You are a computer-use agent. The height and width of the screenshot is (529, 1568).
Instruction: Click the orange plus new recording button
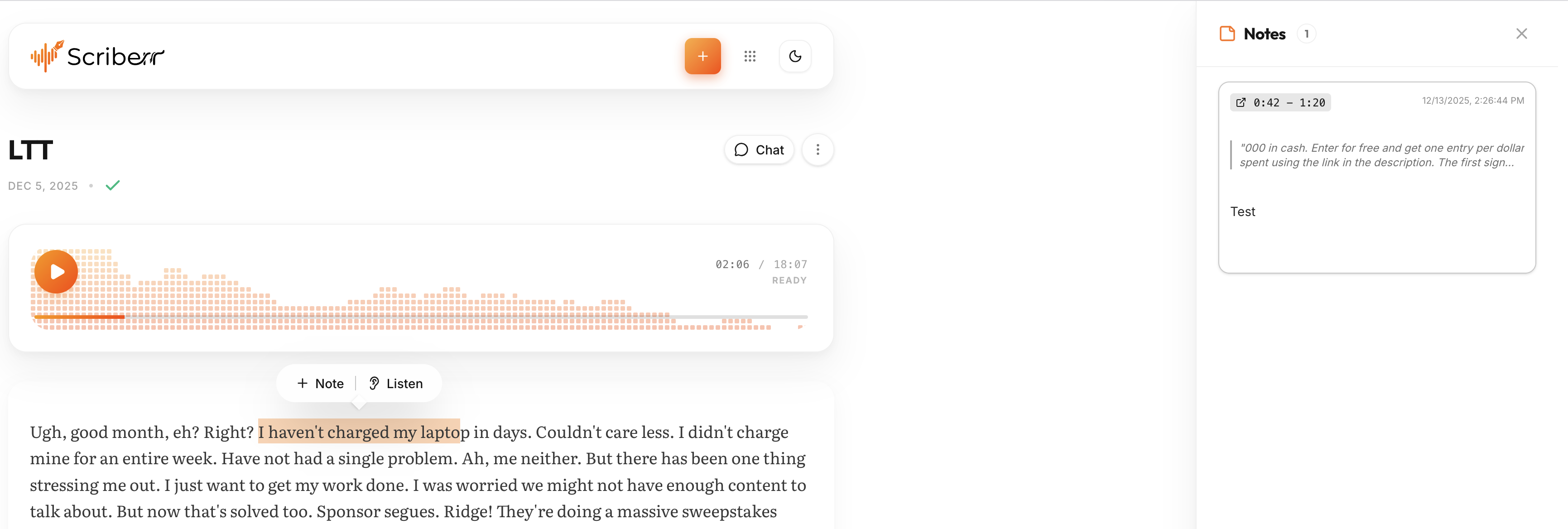pos(702,56)
